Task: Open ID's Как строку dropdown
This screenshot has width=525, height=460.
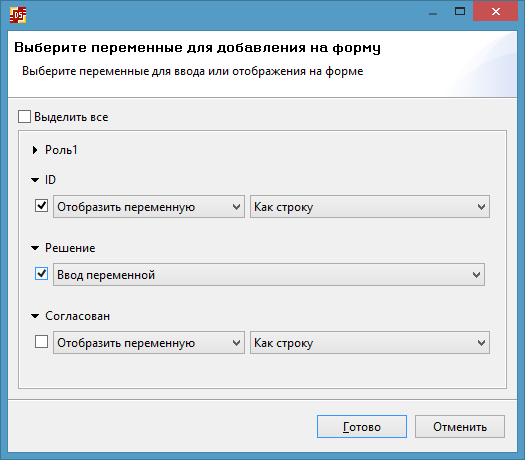Action: point(370,207)
